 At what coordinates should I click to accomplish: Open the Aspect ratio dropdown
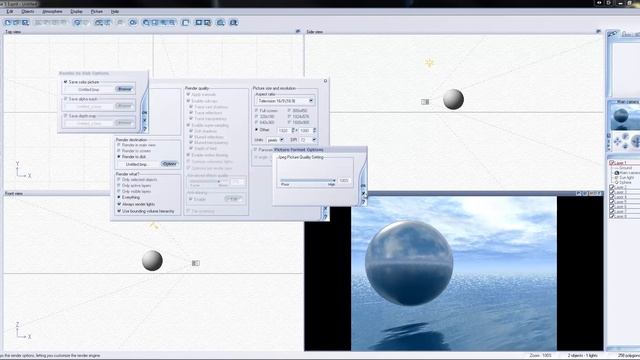(x=311, y=100)
